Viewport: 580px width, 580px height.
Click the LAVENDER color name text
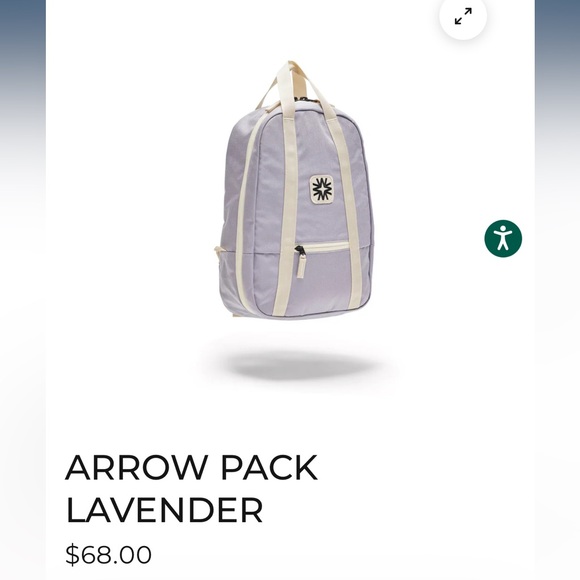coord(164,509)
